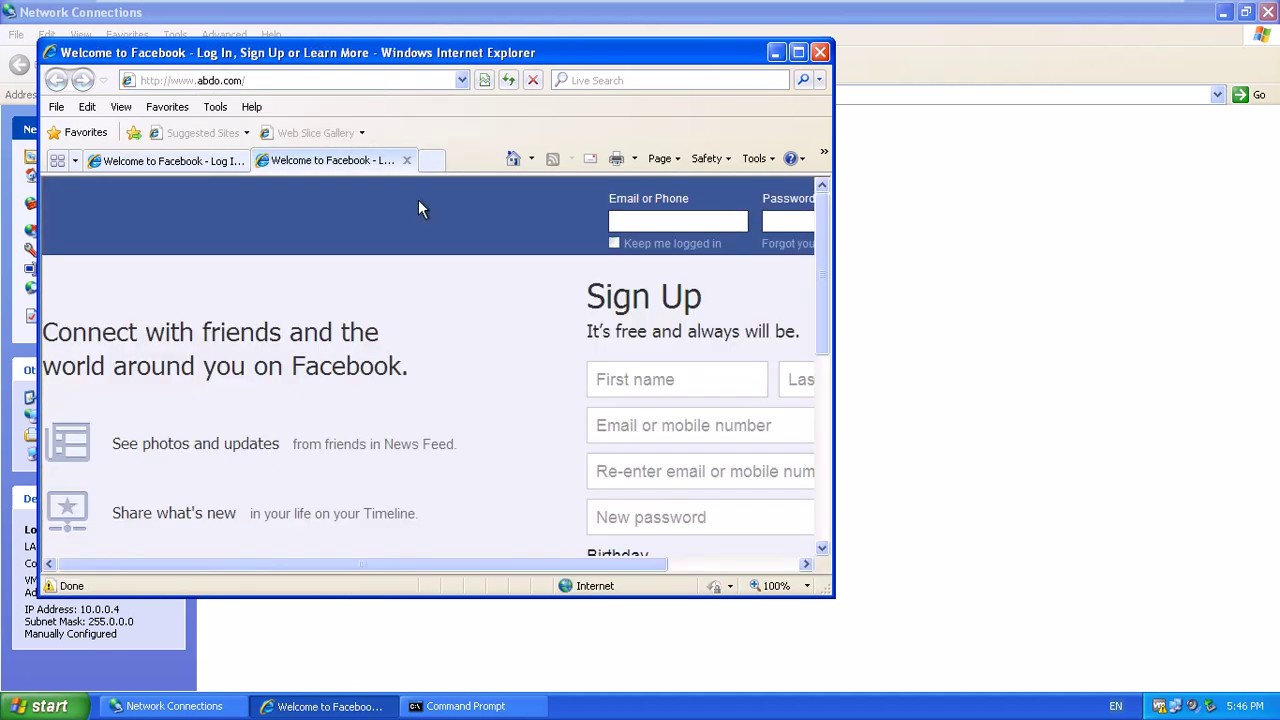Screen dimensions: 1280x720
Task: Click the horizontal scrollbar right arrow
Action: point(806,564)
